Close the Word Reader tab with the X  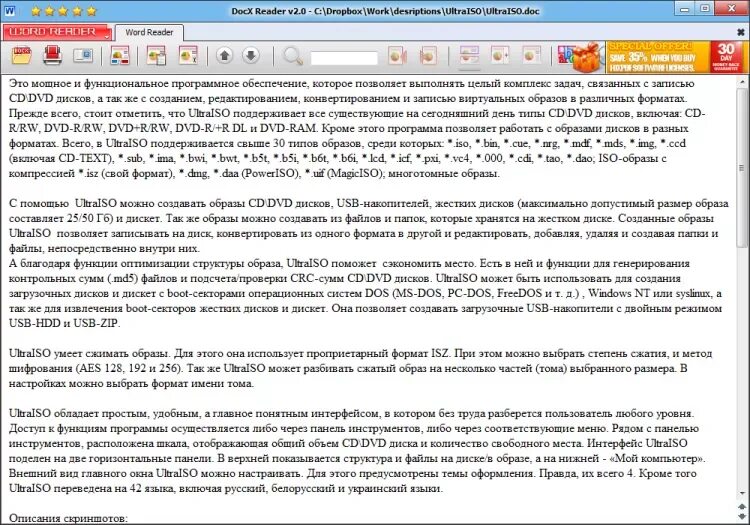tap(740, 32)
